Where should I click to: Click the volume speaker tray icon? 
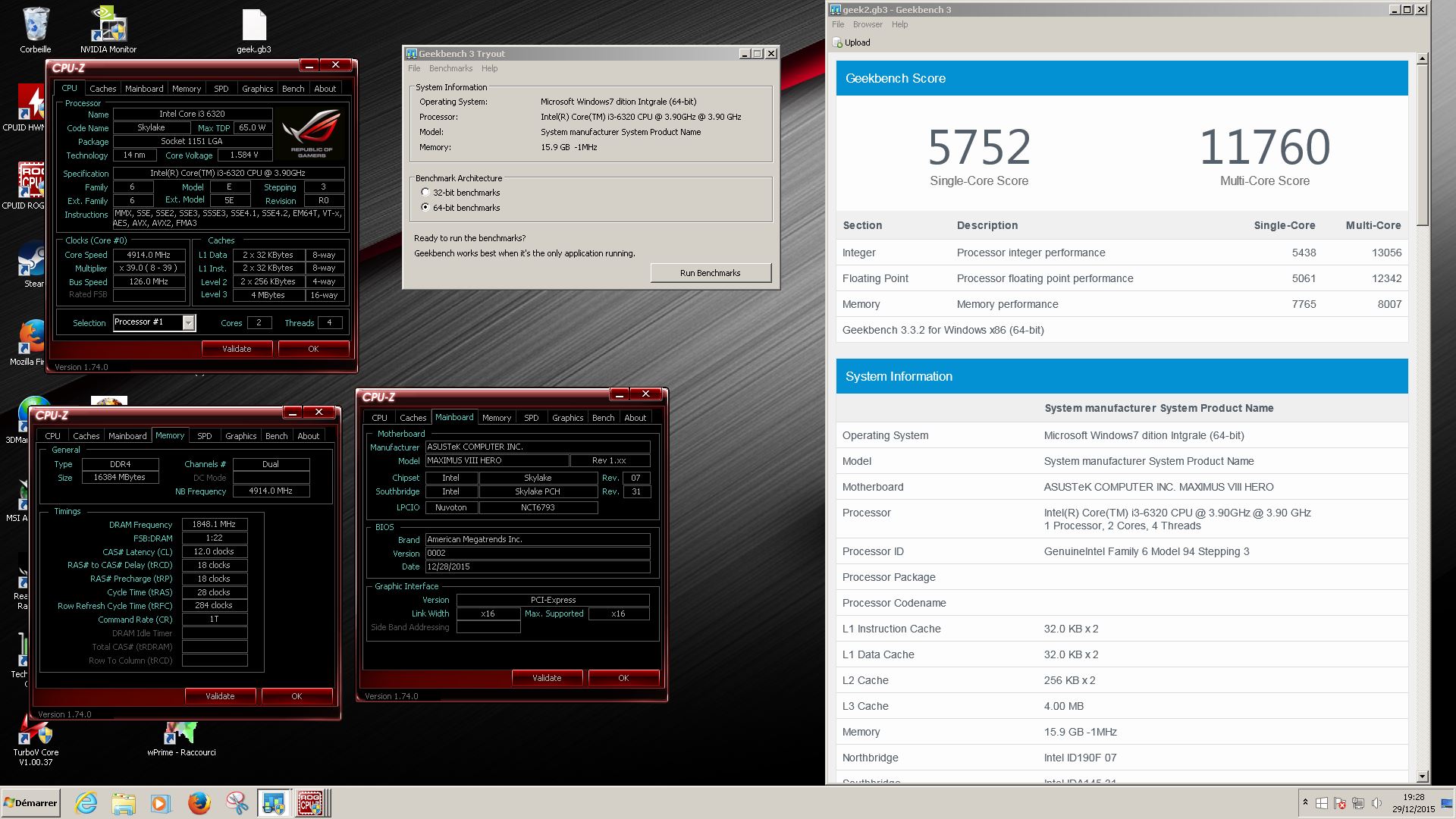1376,803
